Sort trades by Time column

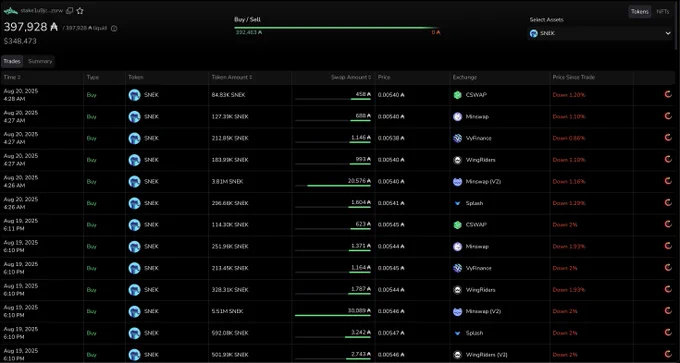[12, 77]
